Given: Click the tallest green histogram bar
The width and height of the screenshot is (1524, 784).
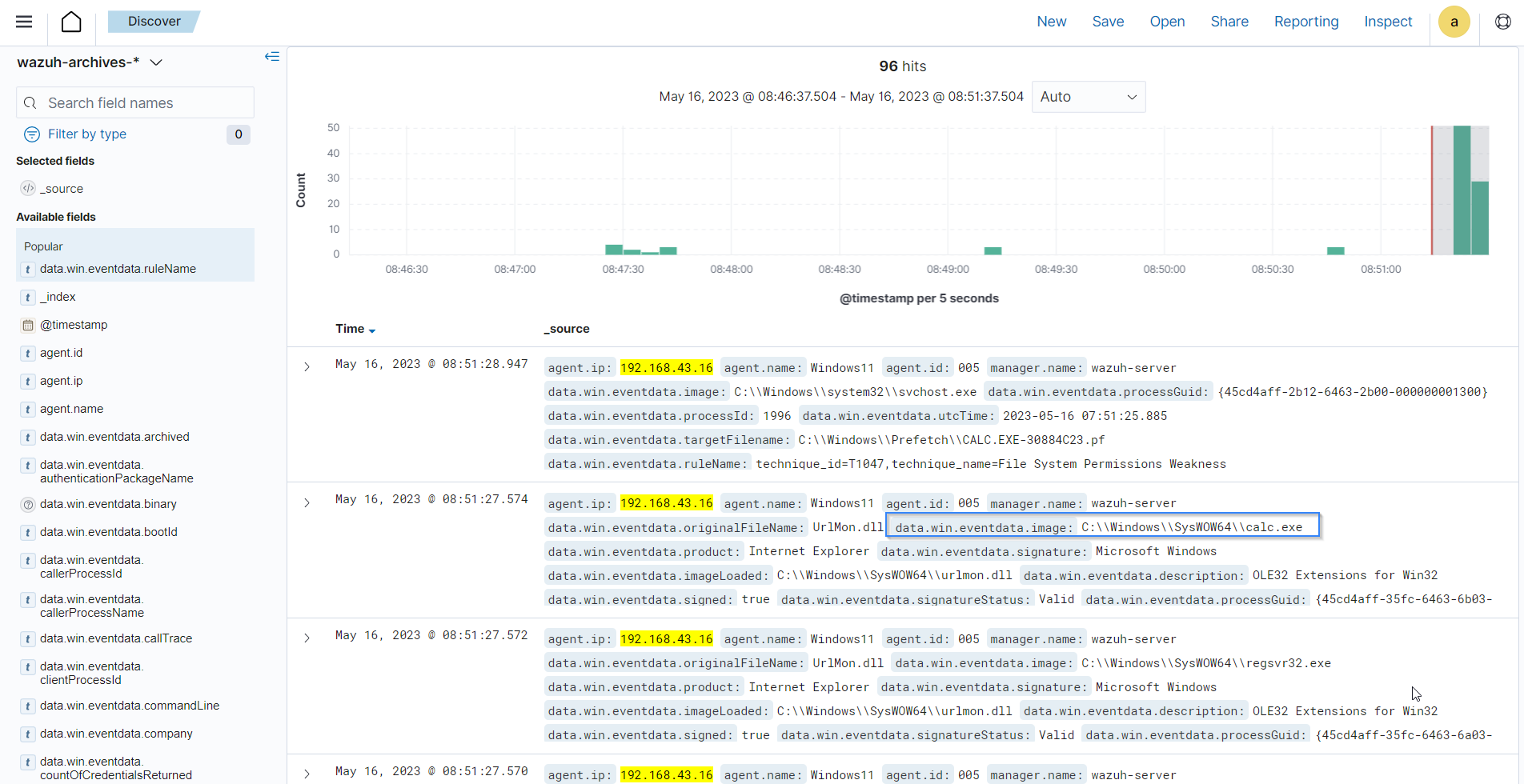Looking at the screenshot, I should pos(1462,190).
